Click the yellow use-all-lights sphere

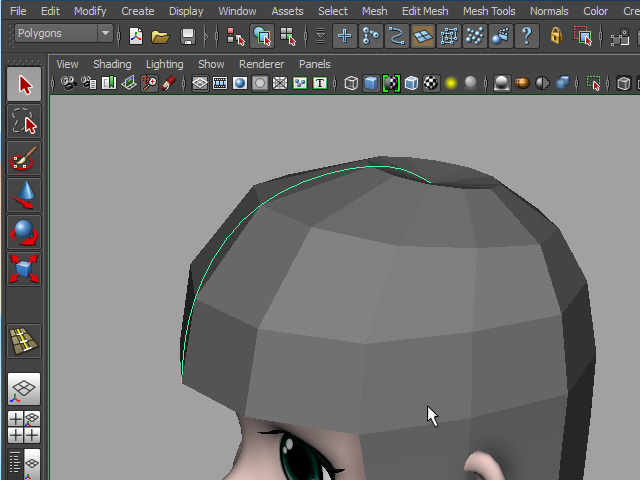click(x=450, y=84)
